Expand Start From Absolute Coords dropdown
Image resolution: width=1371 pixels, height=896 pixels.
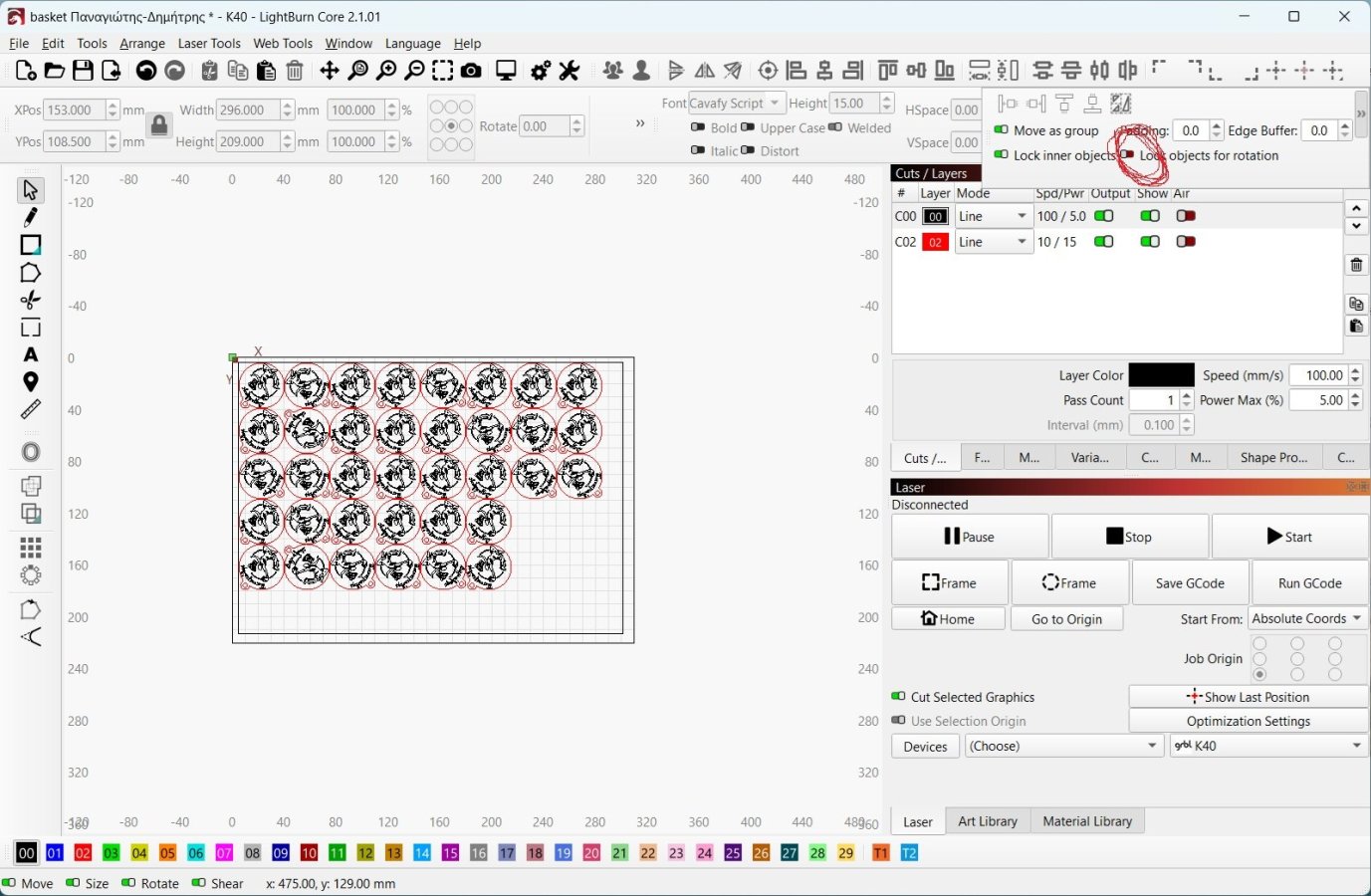click(x=1306, y=618)
